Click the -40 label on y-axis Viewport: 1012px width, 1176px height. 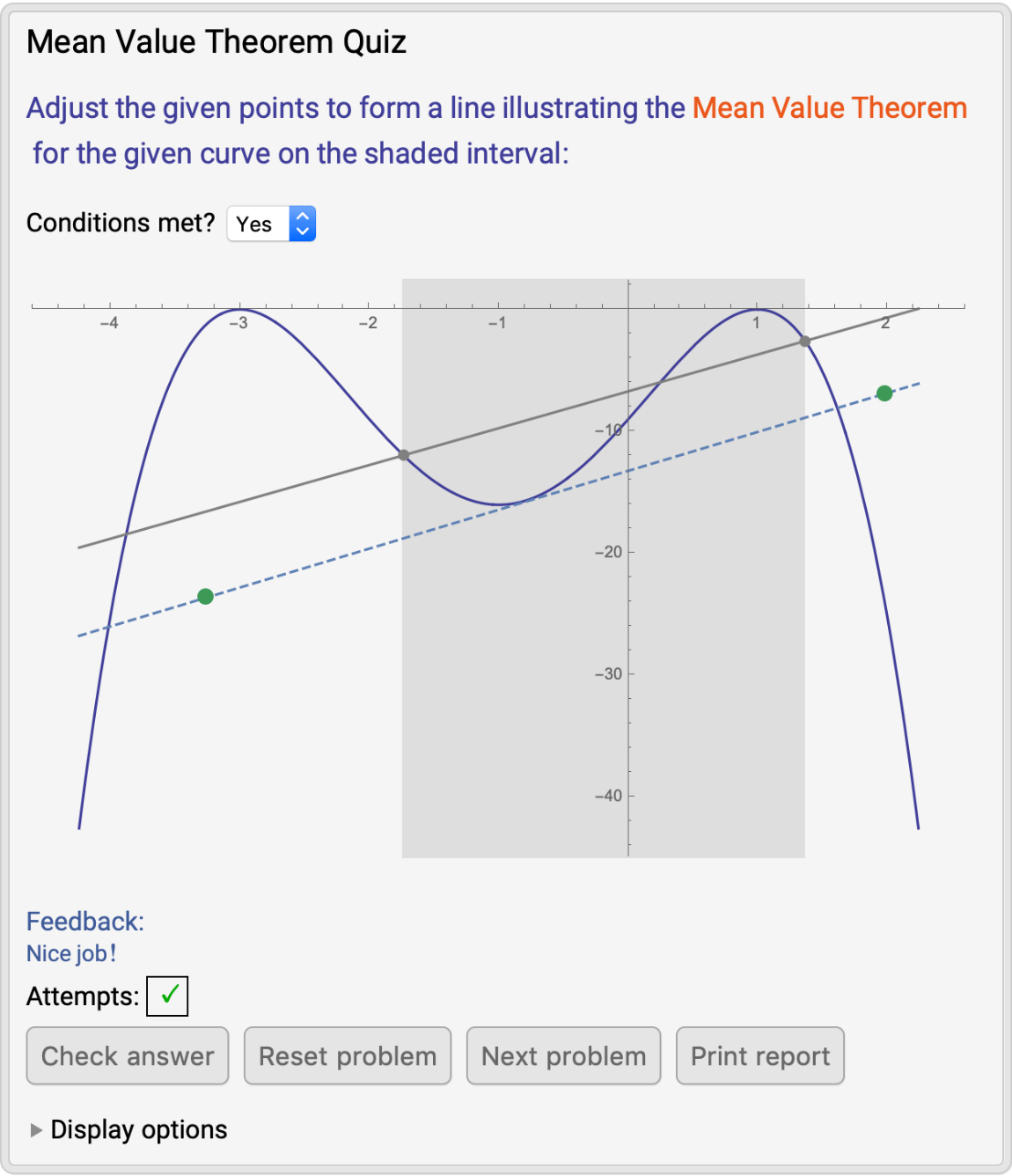click(x=608, y=796)
